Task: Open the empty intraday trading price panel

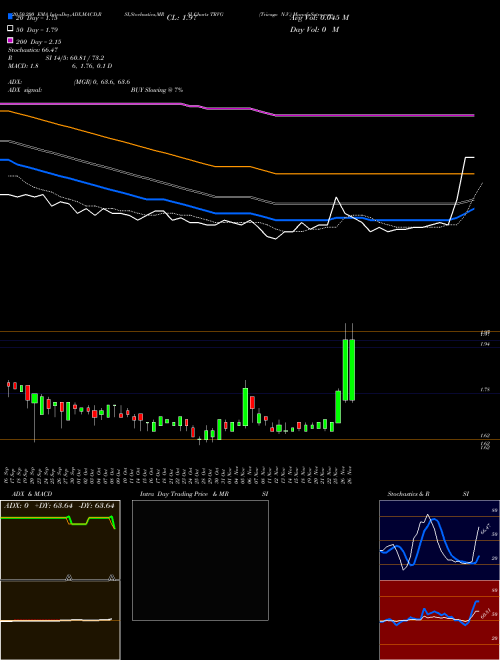Action: tap(200, 560)
